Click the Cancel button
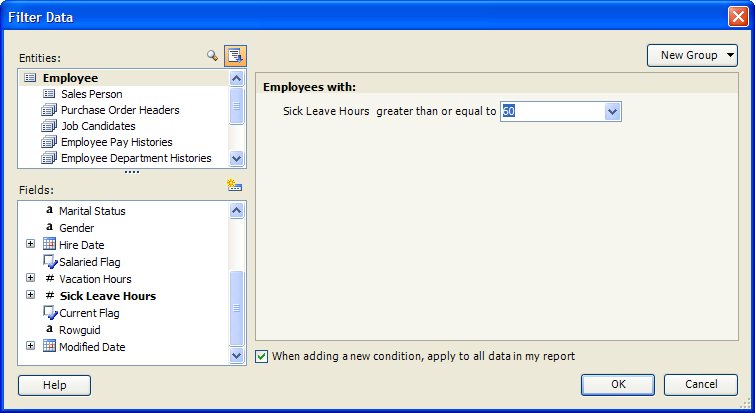The image size is (755, 413). point(701,385)
